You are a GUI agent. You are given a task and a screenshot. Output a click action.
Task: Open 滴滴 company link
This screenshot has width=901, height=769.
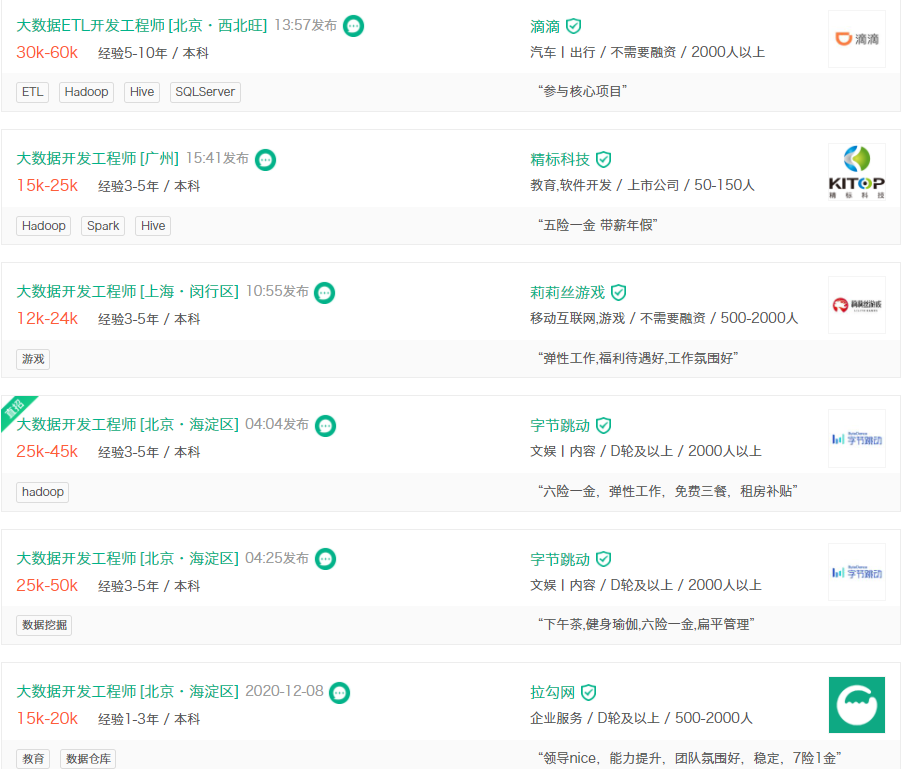click(x=545, y=26)
